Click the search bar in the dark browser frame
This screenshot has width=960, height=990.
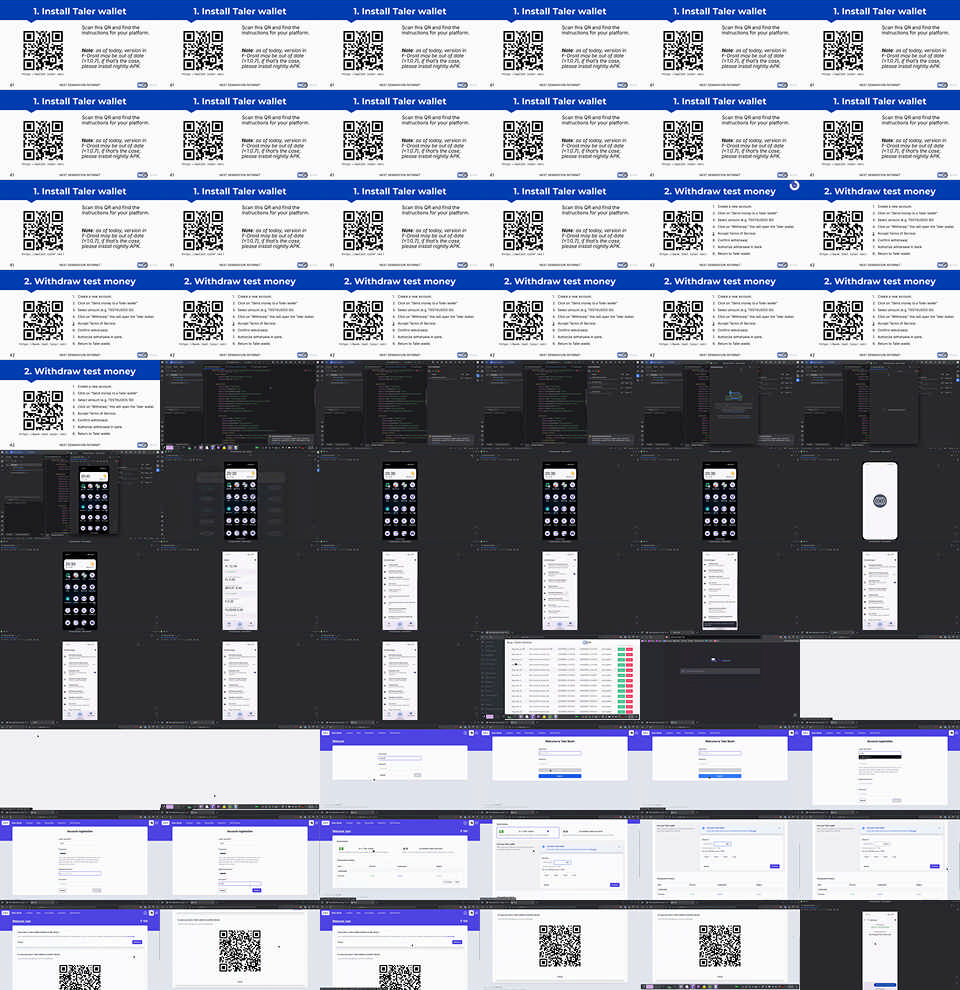(x=719, y=671)
